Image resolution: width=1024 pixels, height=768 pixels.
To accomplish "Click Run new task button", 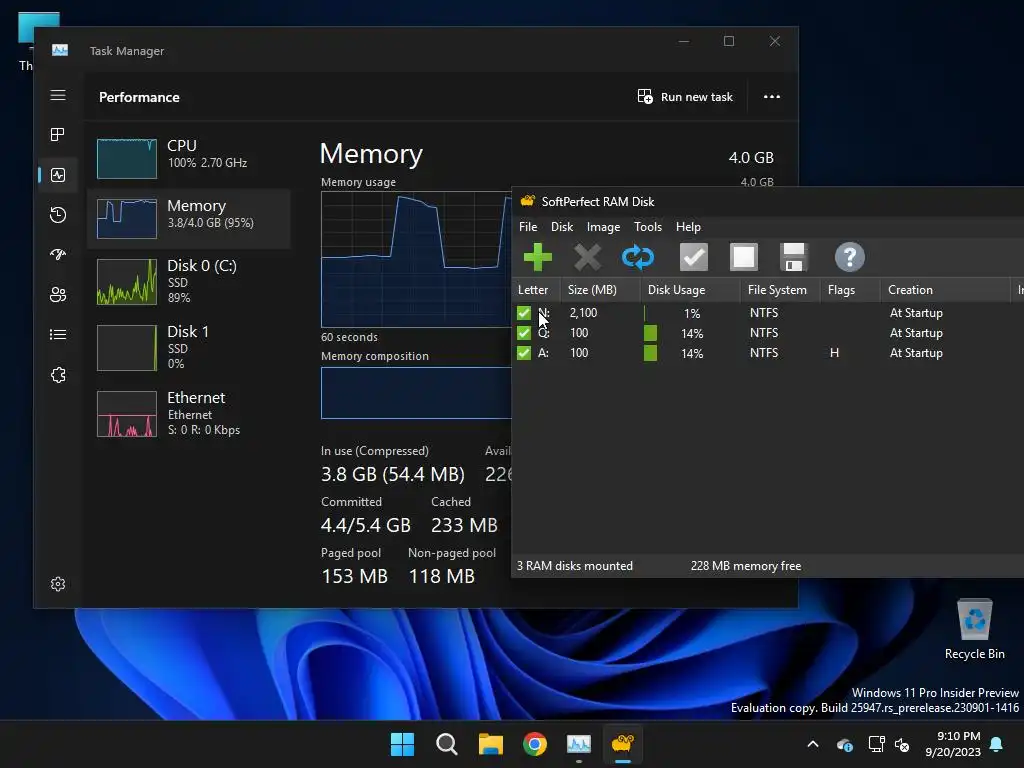I will point(684,97).
